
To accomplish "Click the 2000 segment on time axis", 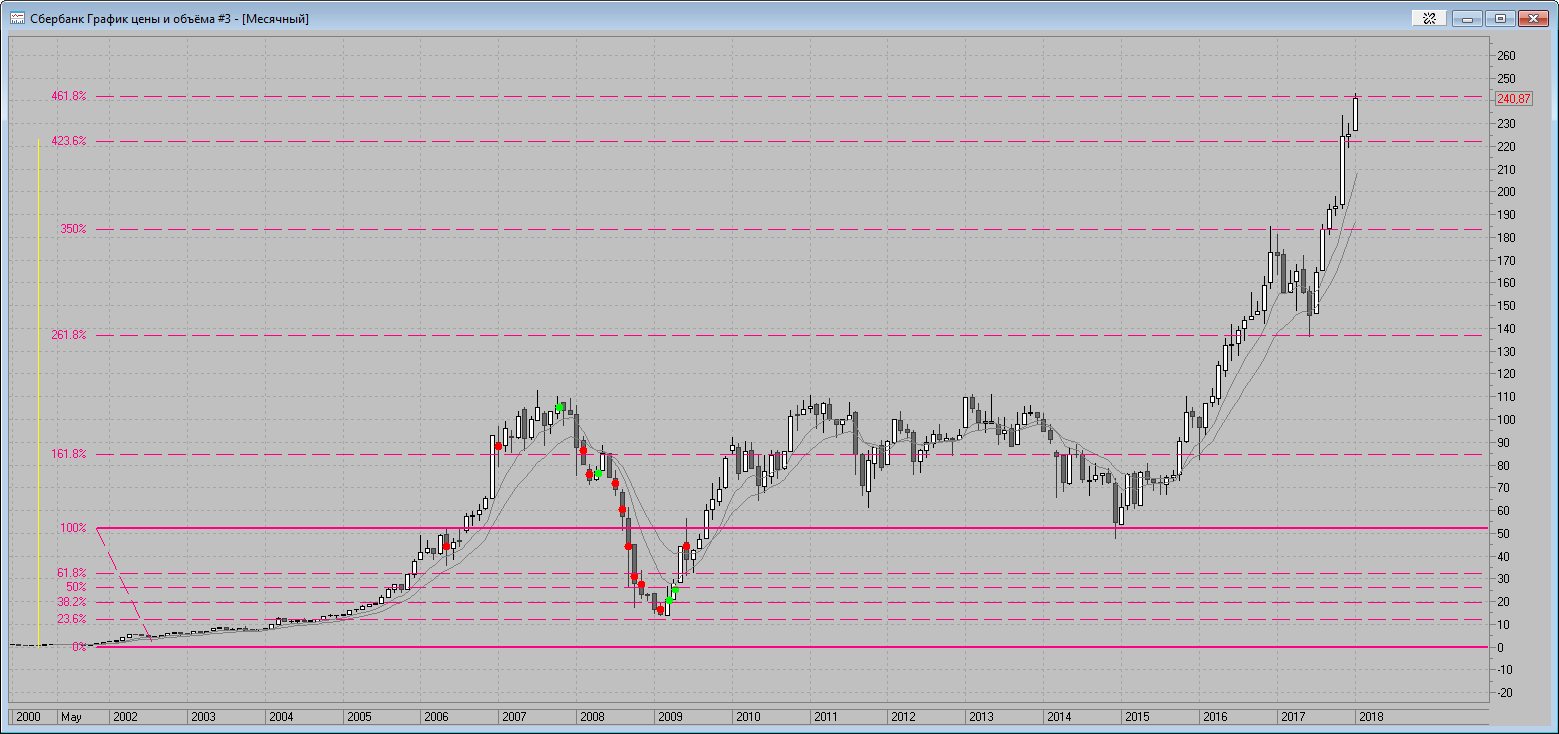I will tap(33, 717).
